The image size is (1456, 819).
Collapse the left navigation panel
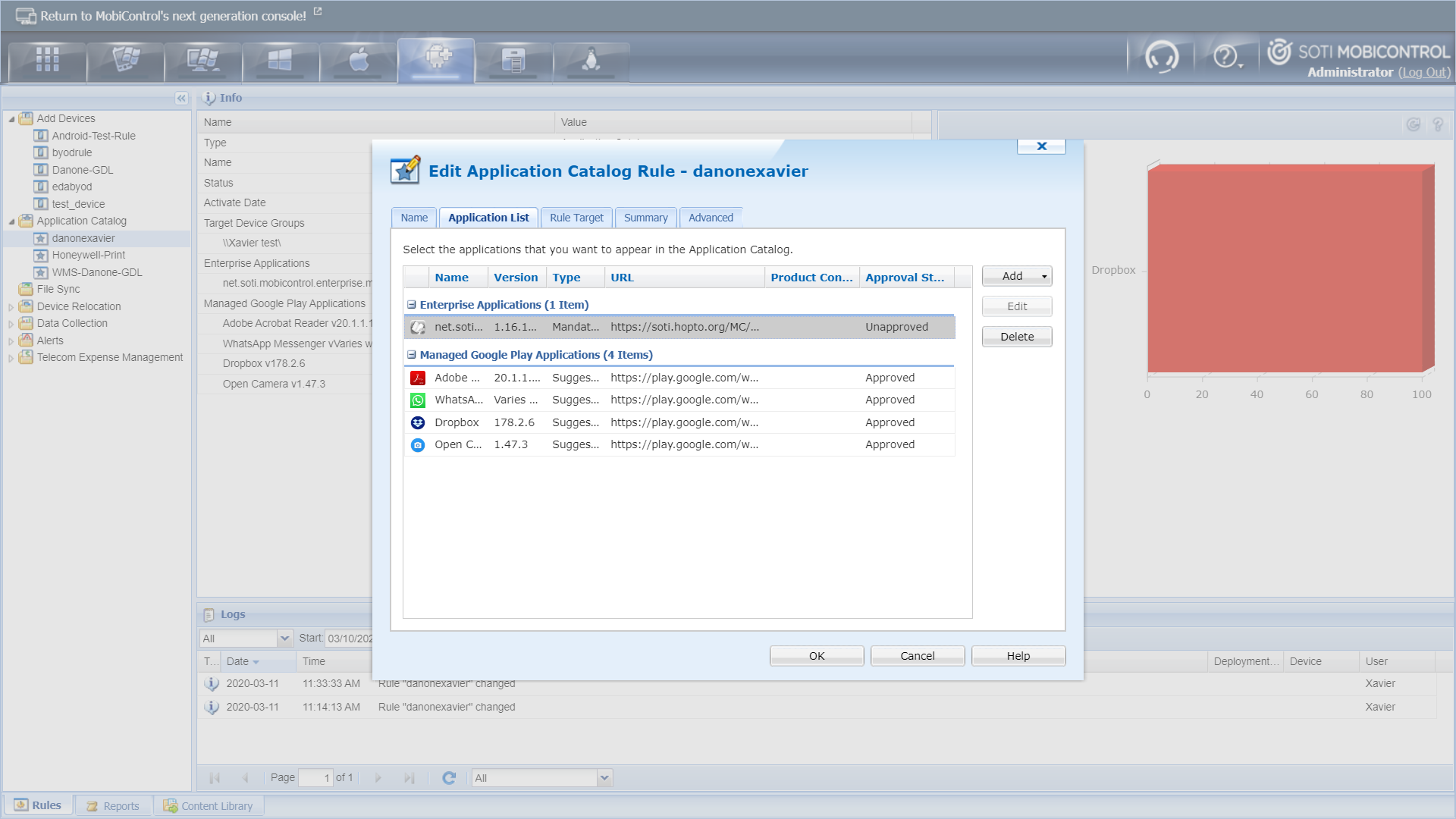pyautogui.click(x=181, y=98)
